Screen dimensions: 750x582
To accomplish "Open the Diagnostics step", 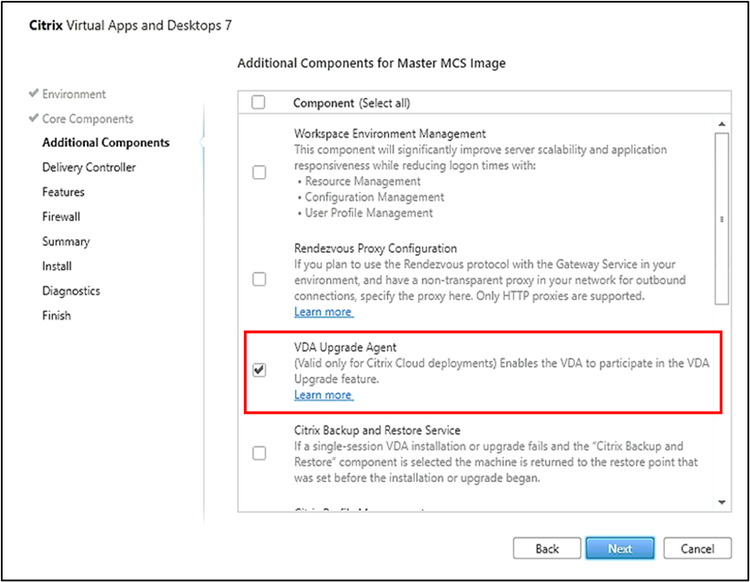I will pos(71,291).
